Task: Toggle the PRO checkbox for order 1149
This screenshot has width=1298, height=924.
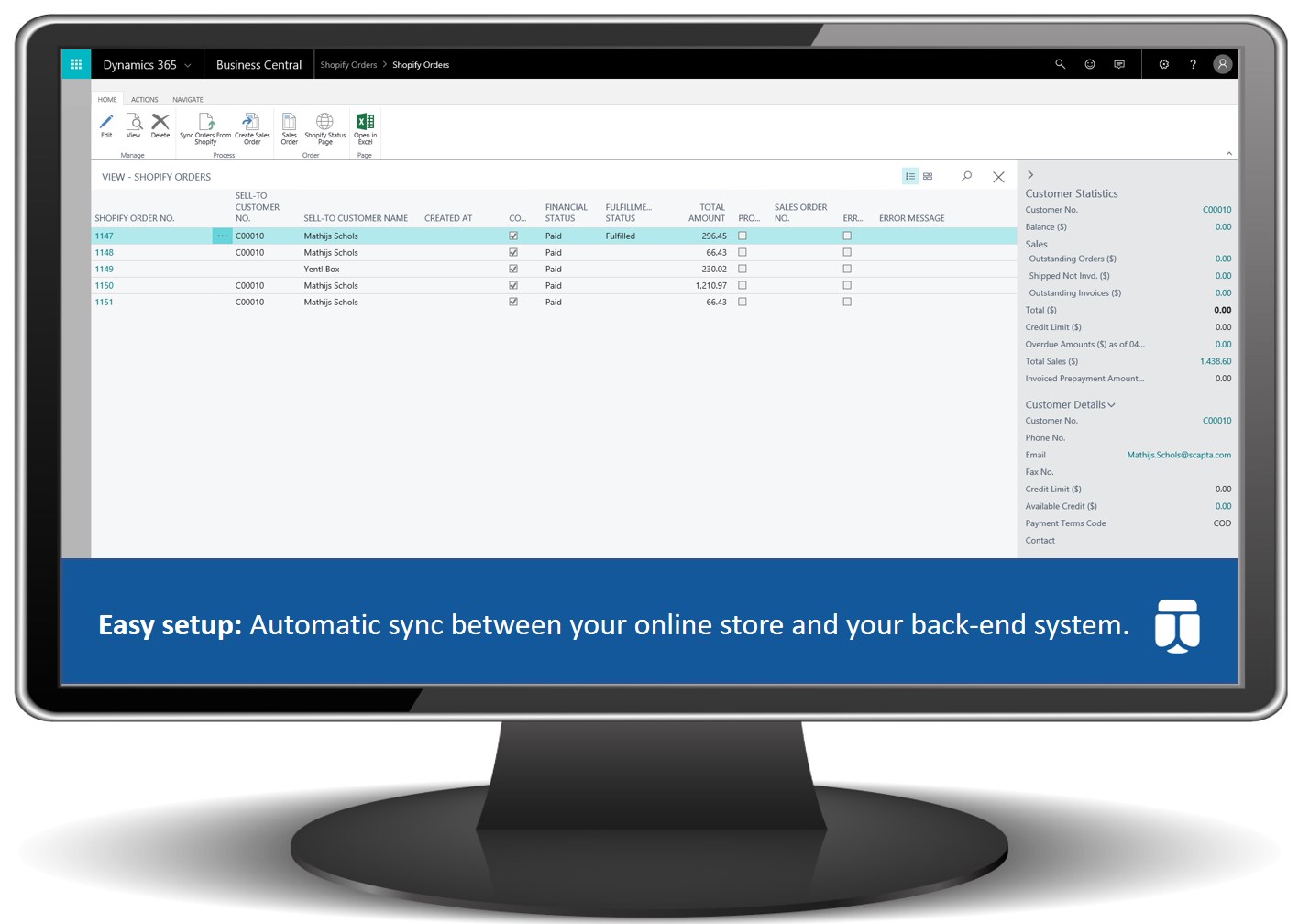Action: 742,269
